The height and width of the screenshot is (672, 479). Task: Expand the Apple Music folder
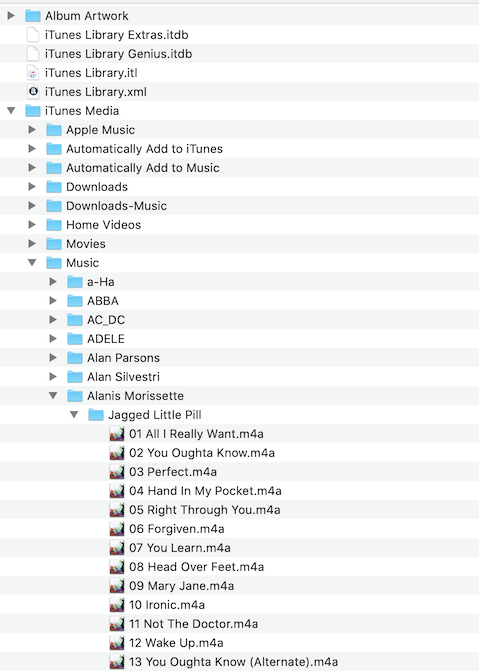click(32, 130)
